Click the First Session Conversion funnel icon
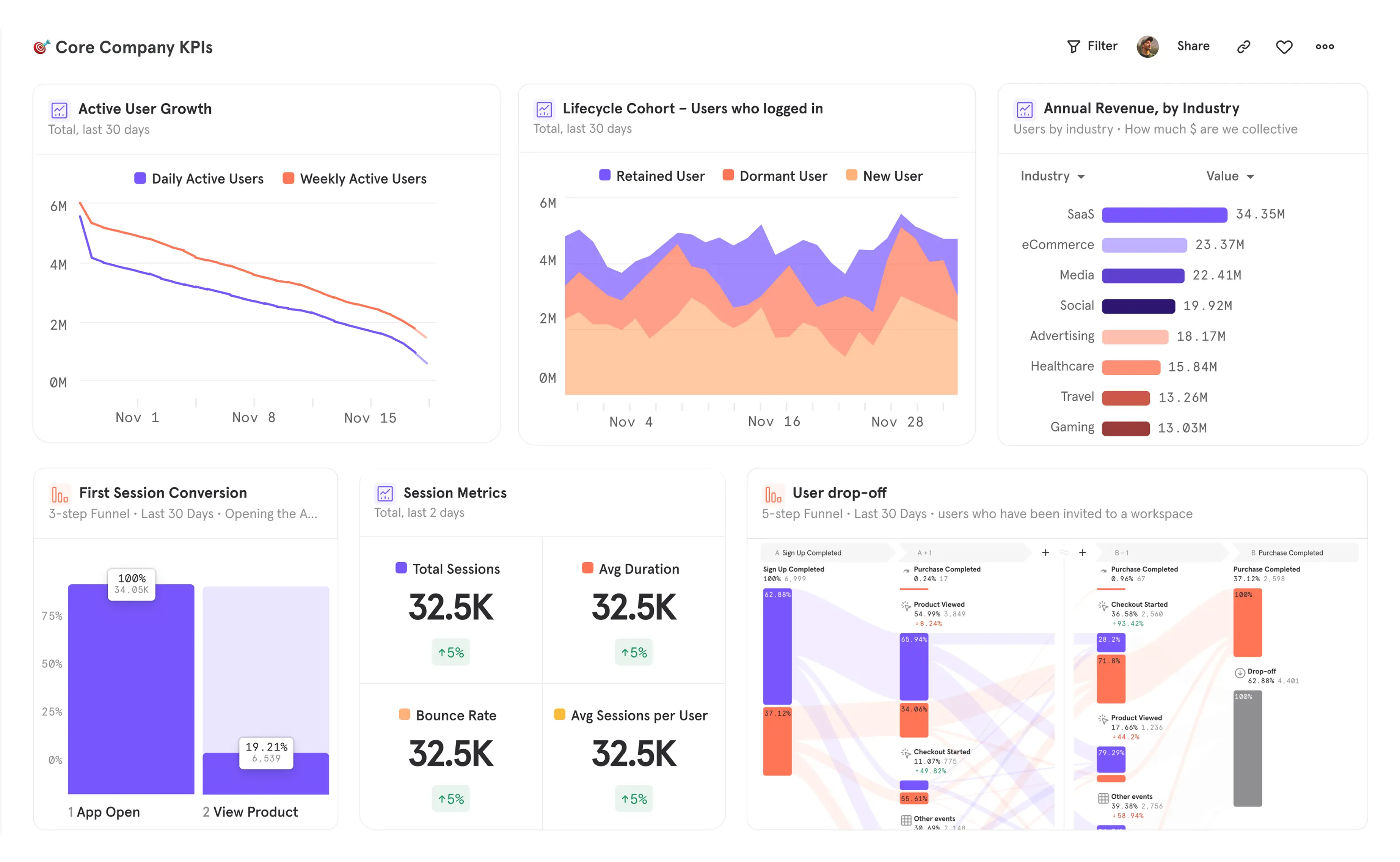 point(59,494)
